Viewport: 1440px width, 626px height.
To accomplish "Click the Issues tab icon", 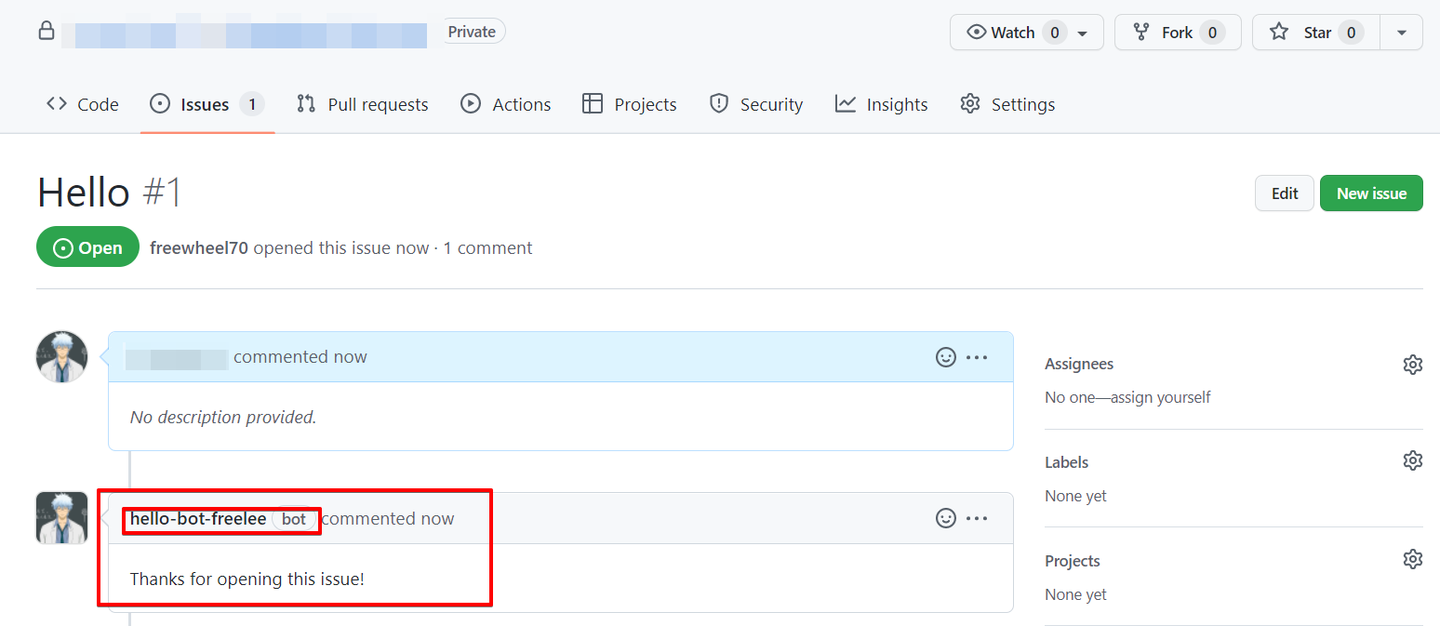I will pos(159,103).
